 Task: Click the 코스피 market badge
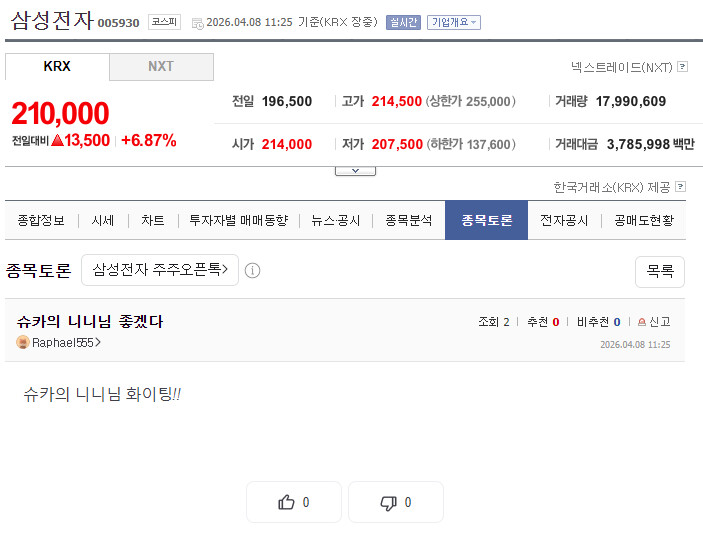[x=165, y=22]
